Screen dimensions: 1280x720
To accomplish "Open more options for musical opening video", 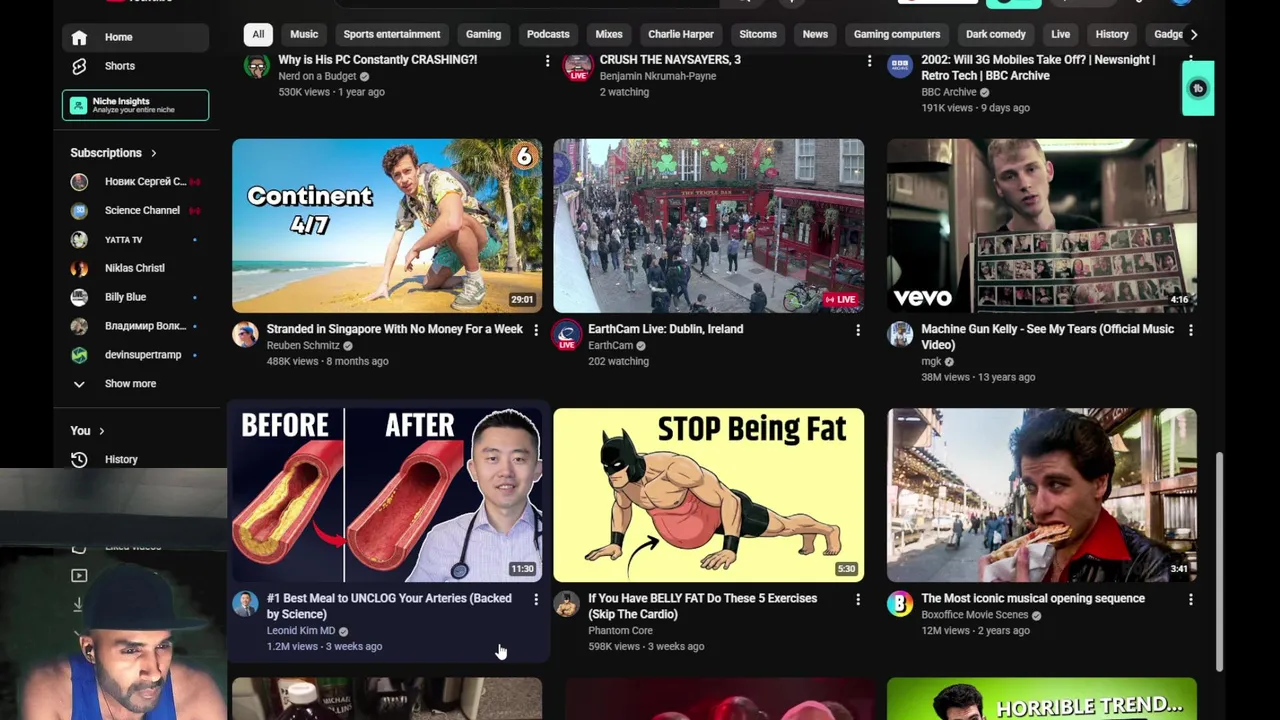I will pyautogui.click(x=1190, y=599).
